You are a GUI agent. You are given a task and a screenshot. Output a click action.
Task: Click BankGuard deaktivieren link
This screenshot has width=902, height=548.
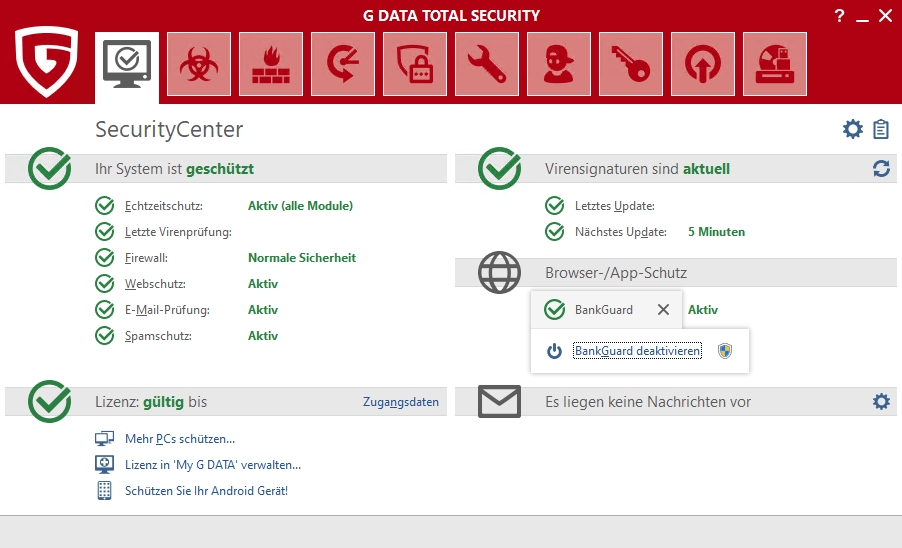click(637, 351)
